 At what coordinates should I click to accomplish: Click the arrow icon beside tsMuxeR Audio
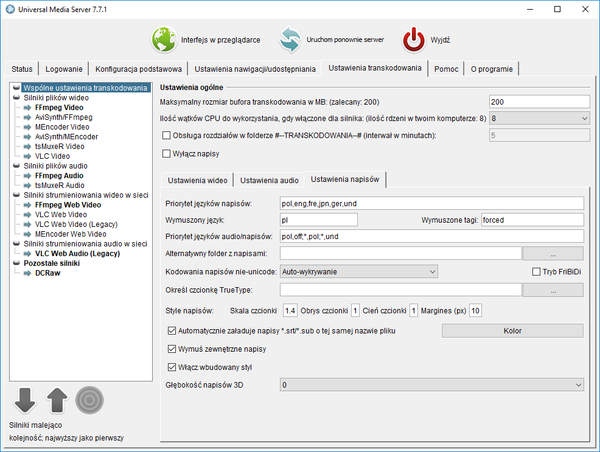point(27,185)
